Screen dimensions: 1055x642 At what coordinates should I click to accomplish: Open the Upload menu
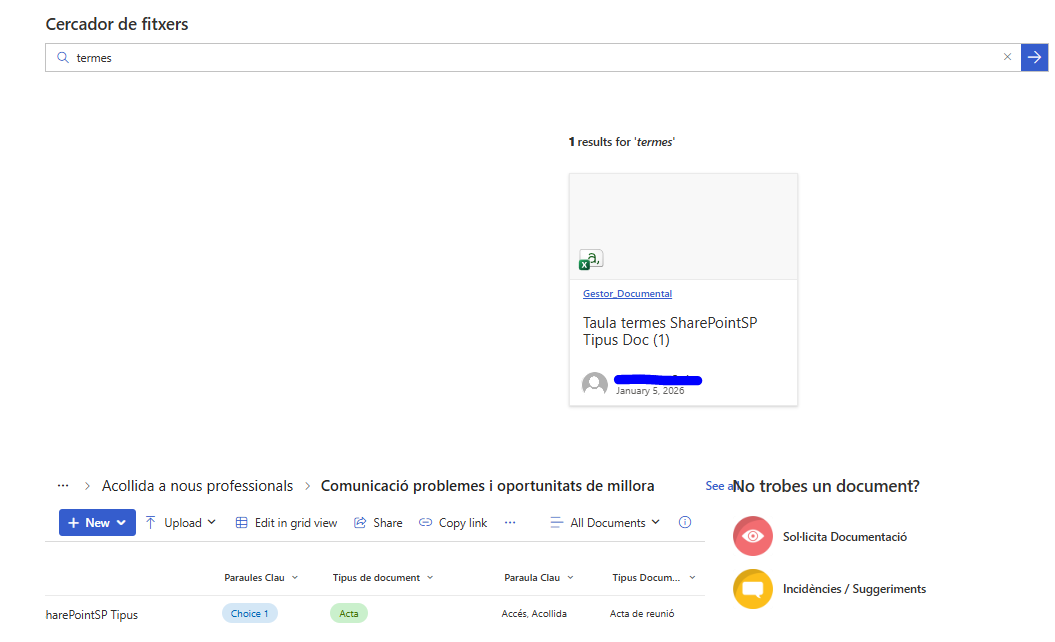[x=180, y=523]
